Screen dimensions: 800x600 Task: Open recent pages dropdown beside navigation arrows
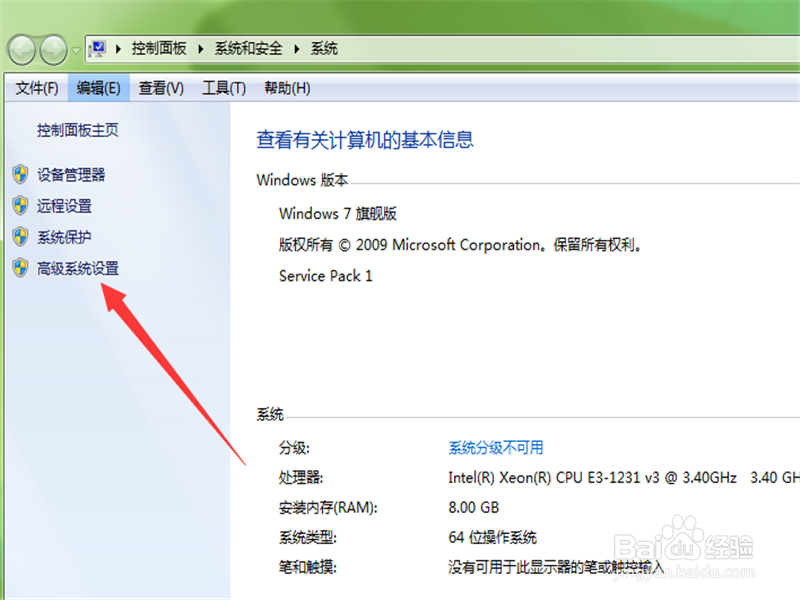[x=76, y=51]
